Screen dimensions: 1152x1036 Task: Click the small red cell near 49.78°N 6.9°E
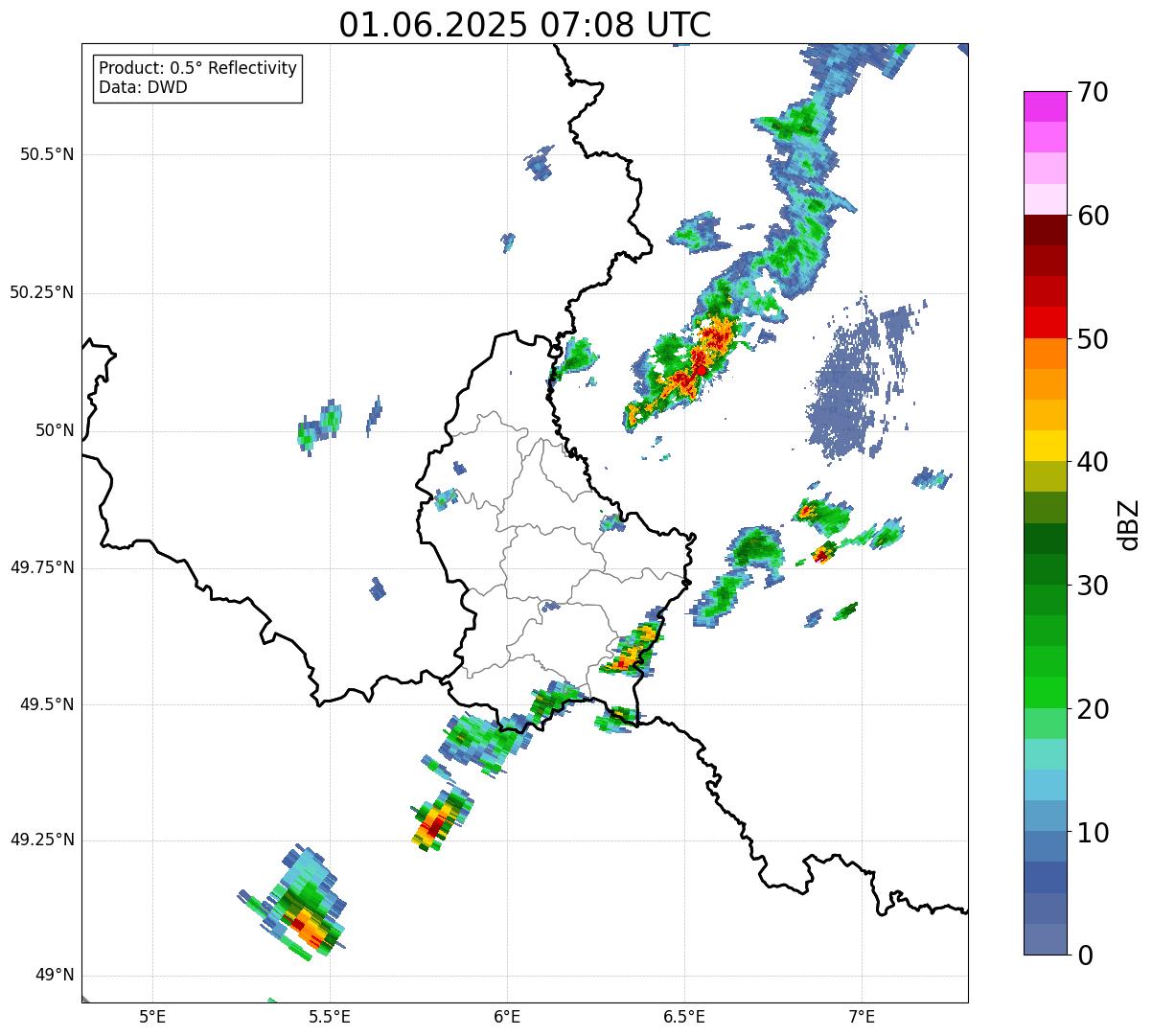821,553
